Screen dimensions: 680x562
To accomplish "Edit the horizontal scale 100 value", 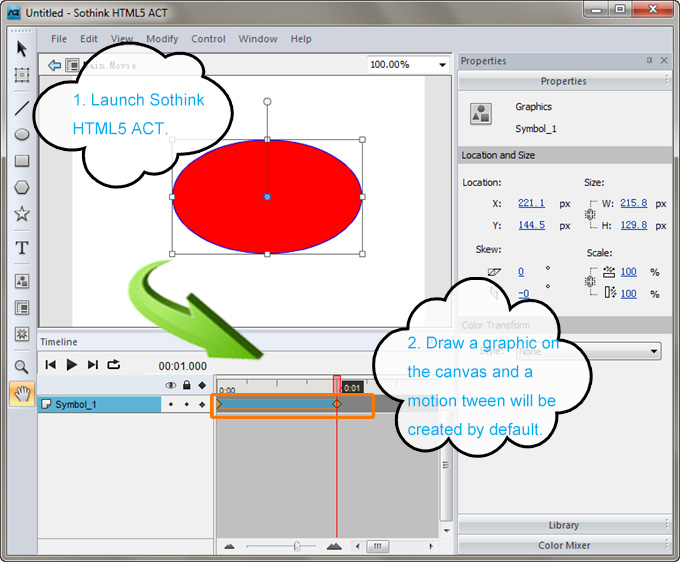I will coord(628,272).
